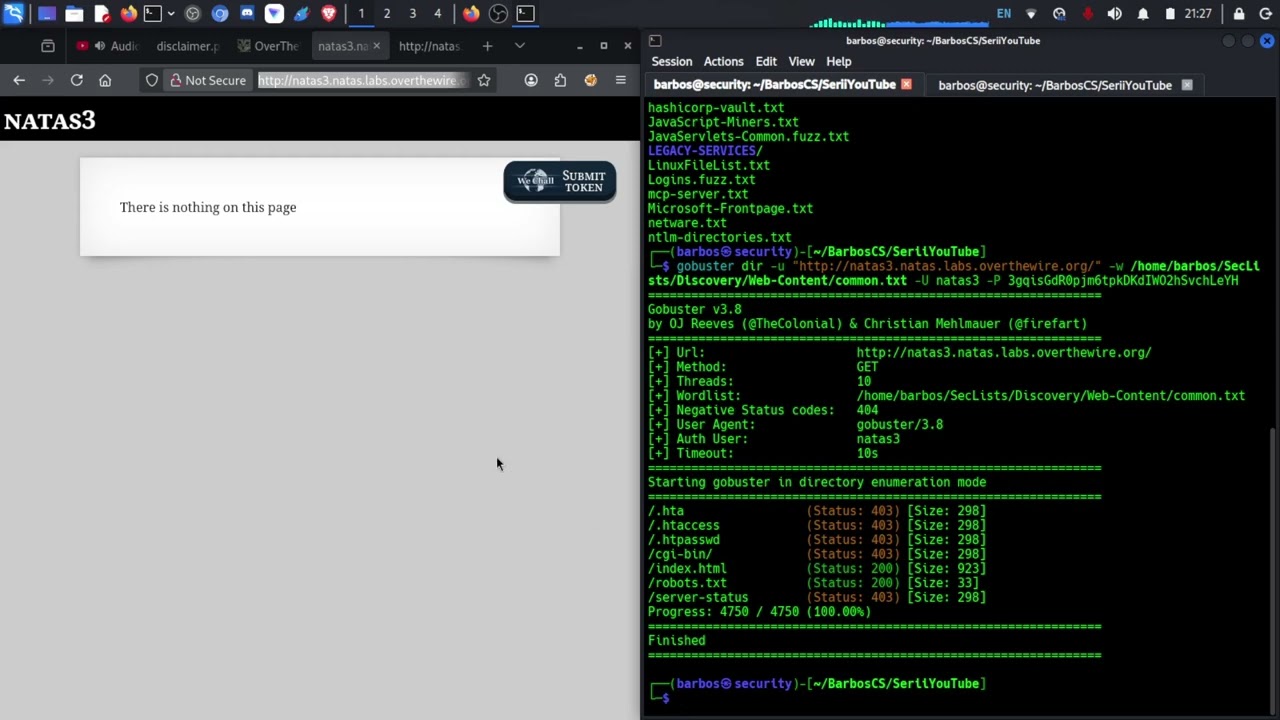Viewport: 1280px width, 720px height.
Task: Launch the blue shark application icon
Action: 301,14
